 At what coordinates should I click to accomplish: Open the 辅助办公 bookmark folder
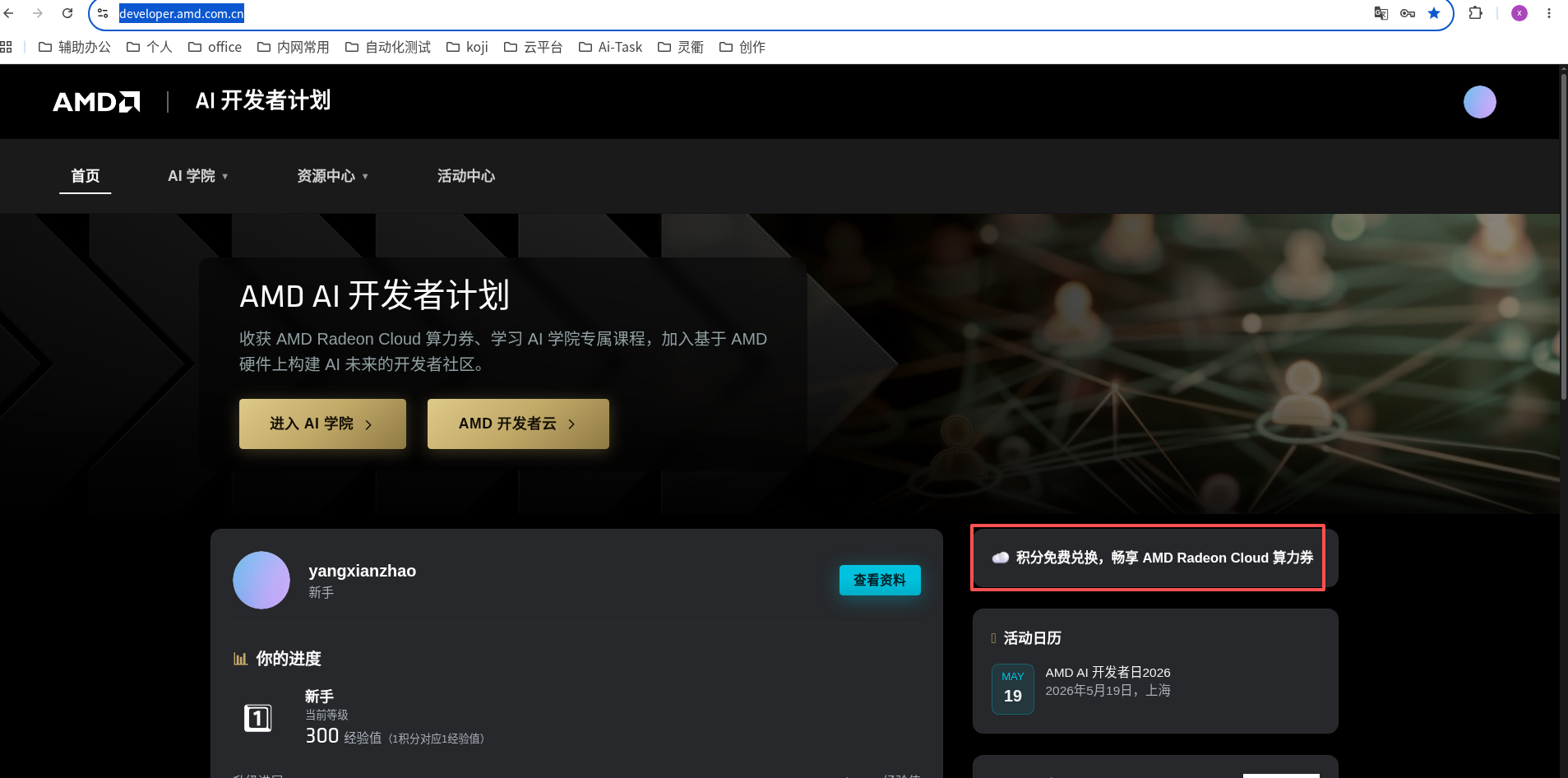(75, 47)
